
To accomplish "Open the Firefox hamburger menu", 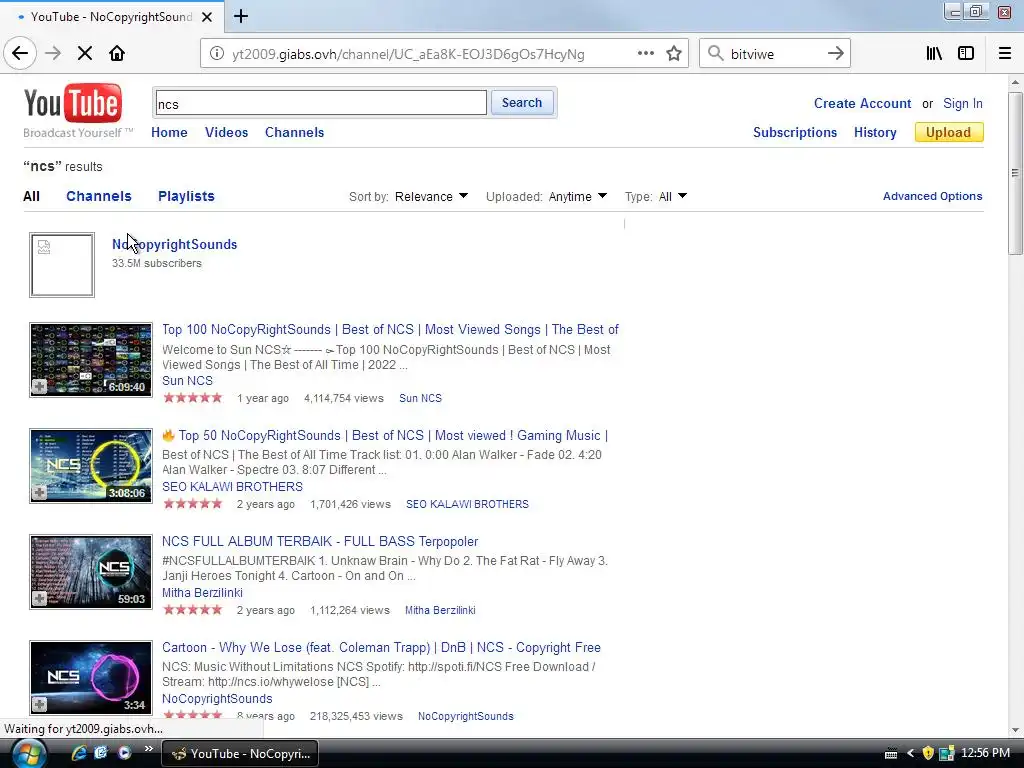I will [x=1005, y=54].
